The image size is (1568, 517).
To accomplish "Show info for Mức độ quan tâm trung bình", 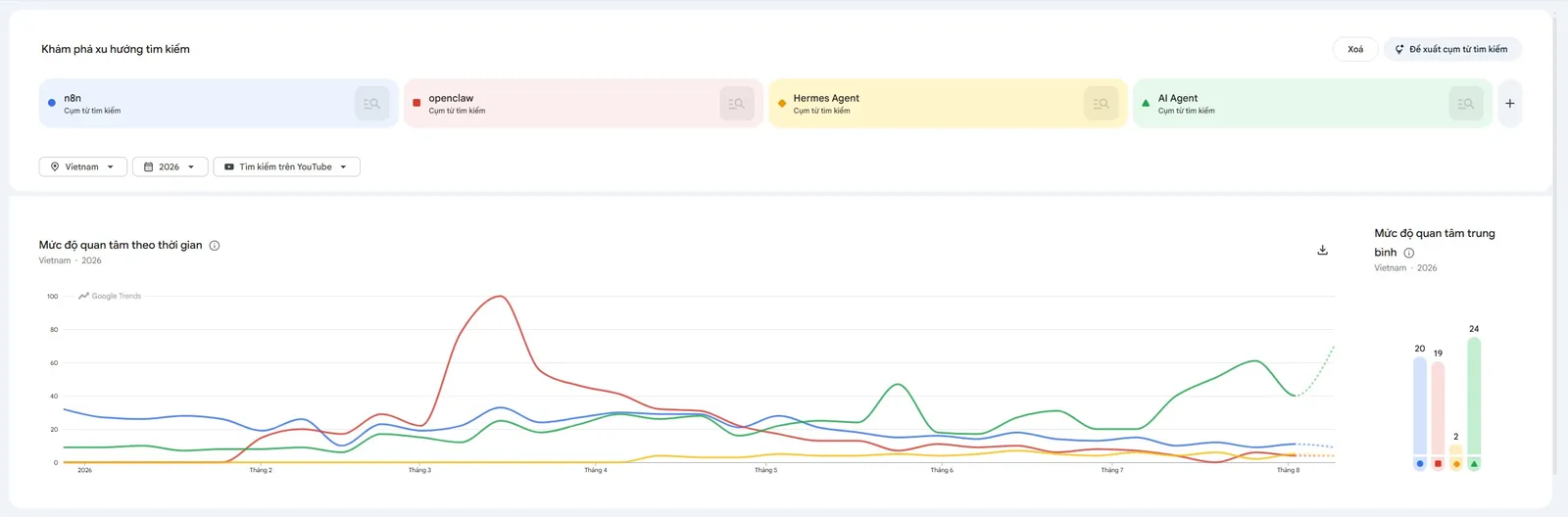I will point(1409,253).
